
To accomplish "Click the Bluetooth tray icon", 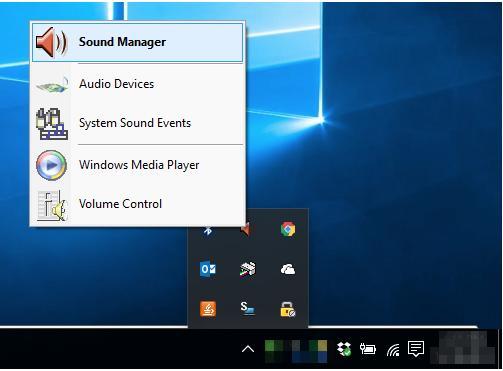I will pos(208,230).
